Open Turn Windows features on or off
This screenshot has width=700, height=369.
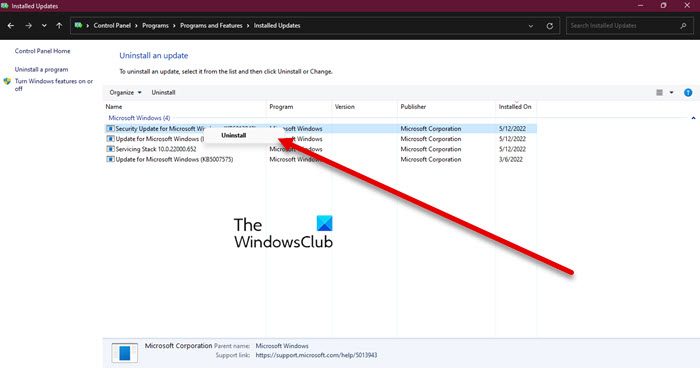[54, 85]
